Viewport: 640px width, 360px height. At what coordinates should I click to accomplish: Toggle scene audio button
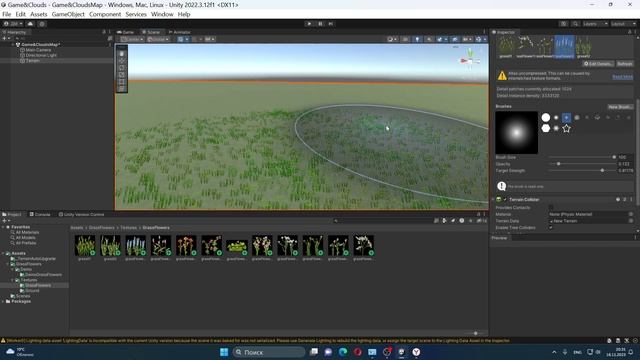(x=429, y=39)
